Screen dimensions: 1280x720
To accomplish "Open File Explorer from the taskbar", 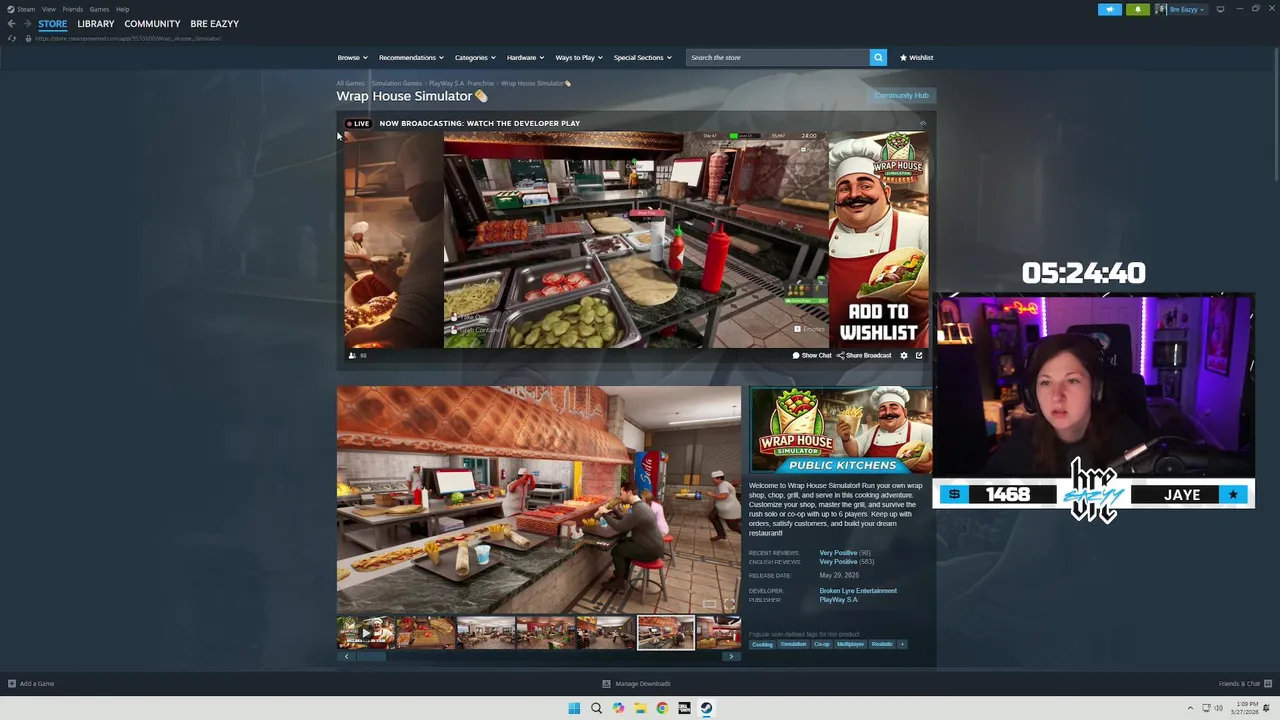I will click(x=640, y=708).
